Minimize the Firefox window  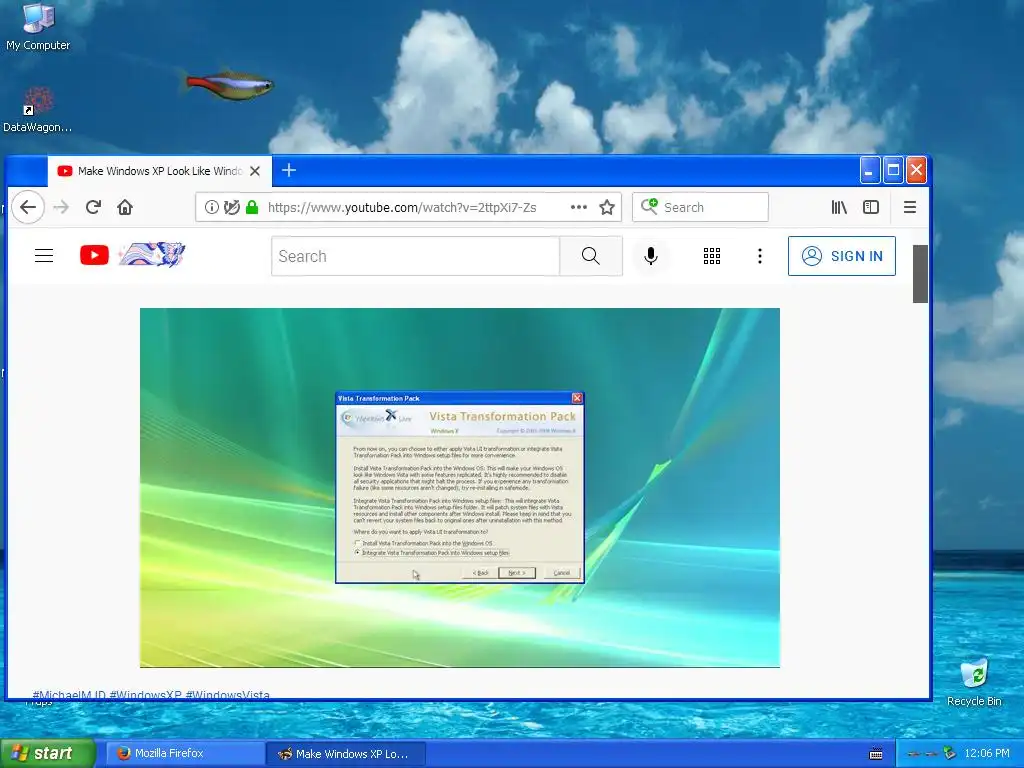(x=869, y=171)
